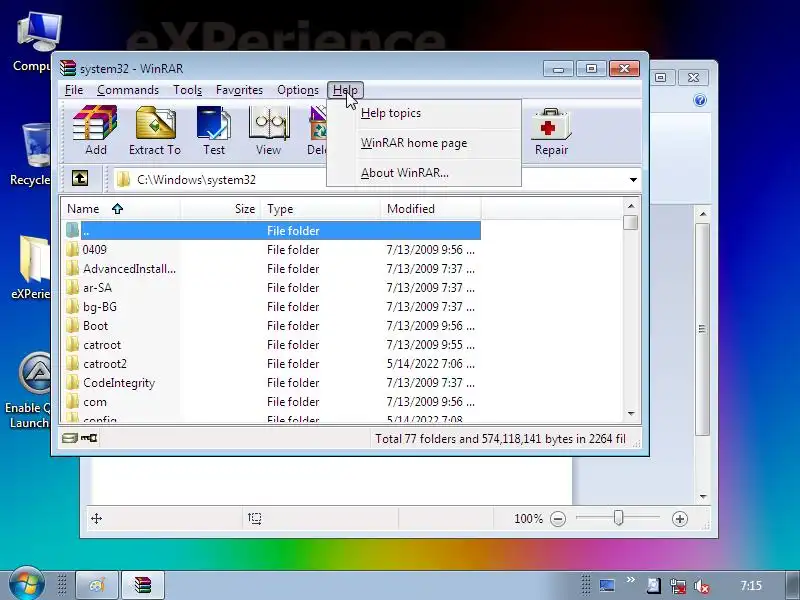
Task: Select the catroot2 folder row
Action: 272,364
